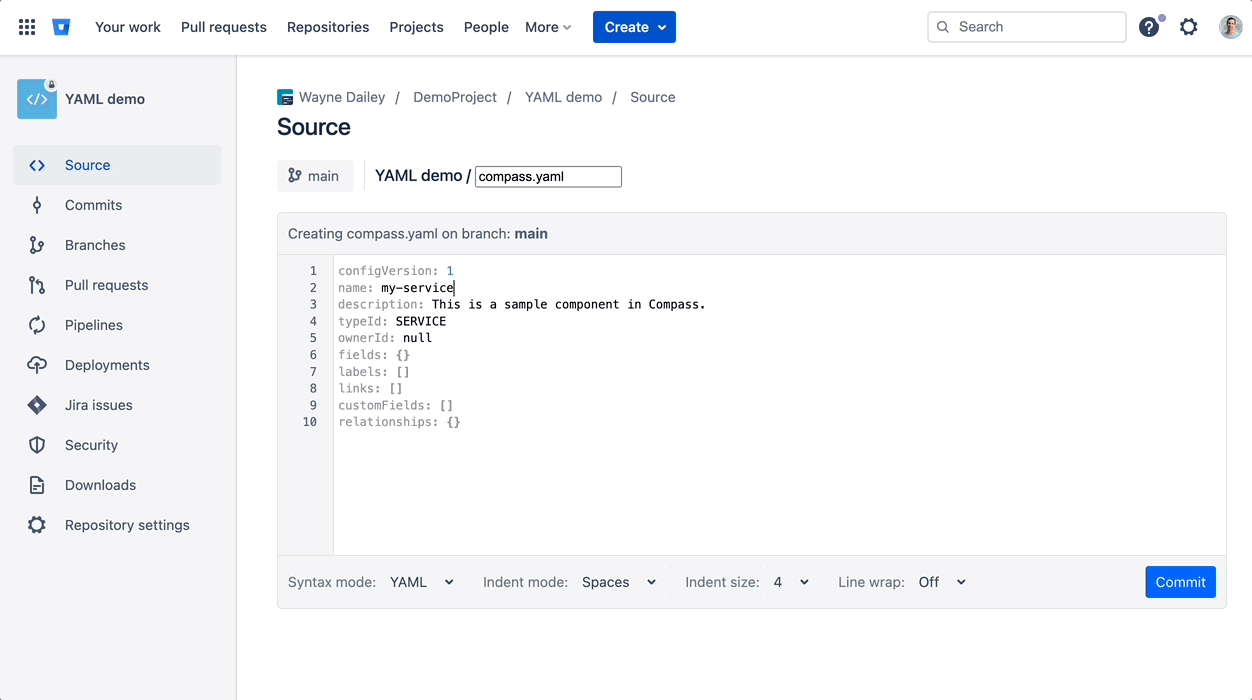This screenshot has height=700, width=1252.
Task: Go to Deployments in the sidebar
Action: pyautogui.click(x=117, y=365)
